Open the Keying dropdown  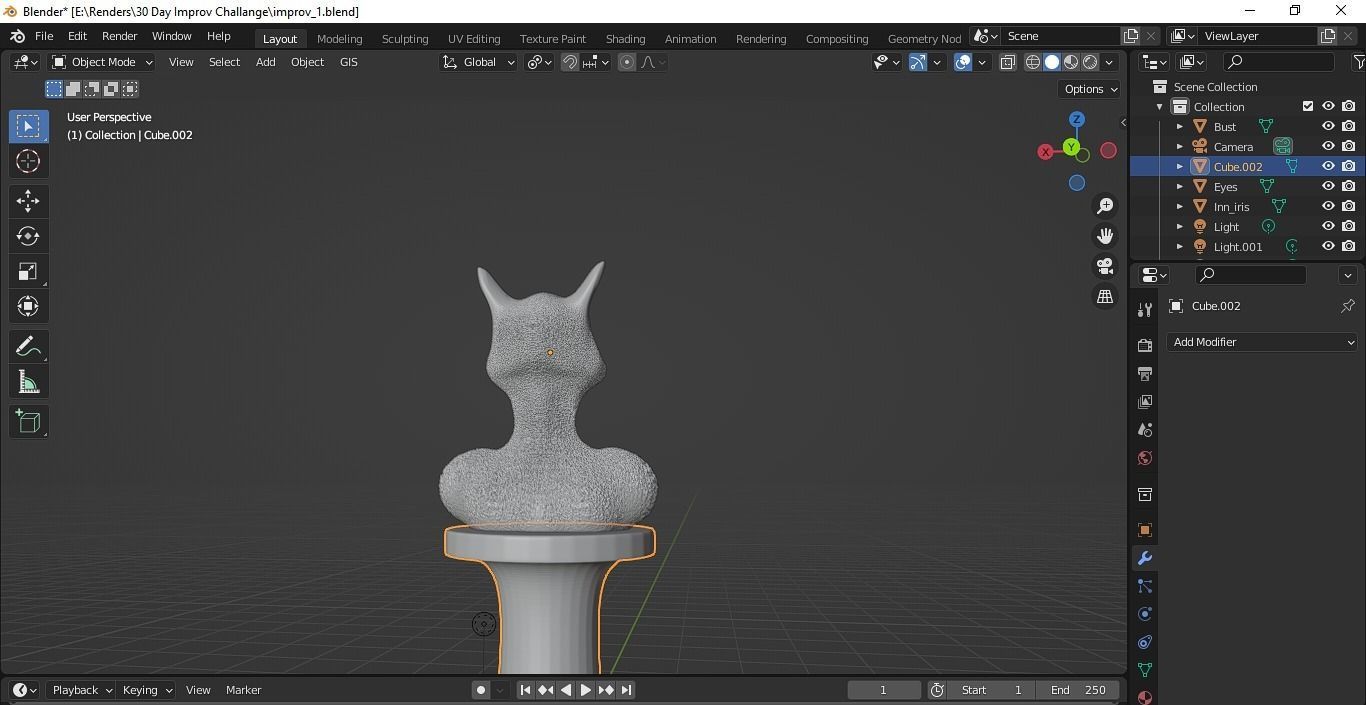[x=146, y=690]
